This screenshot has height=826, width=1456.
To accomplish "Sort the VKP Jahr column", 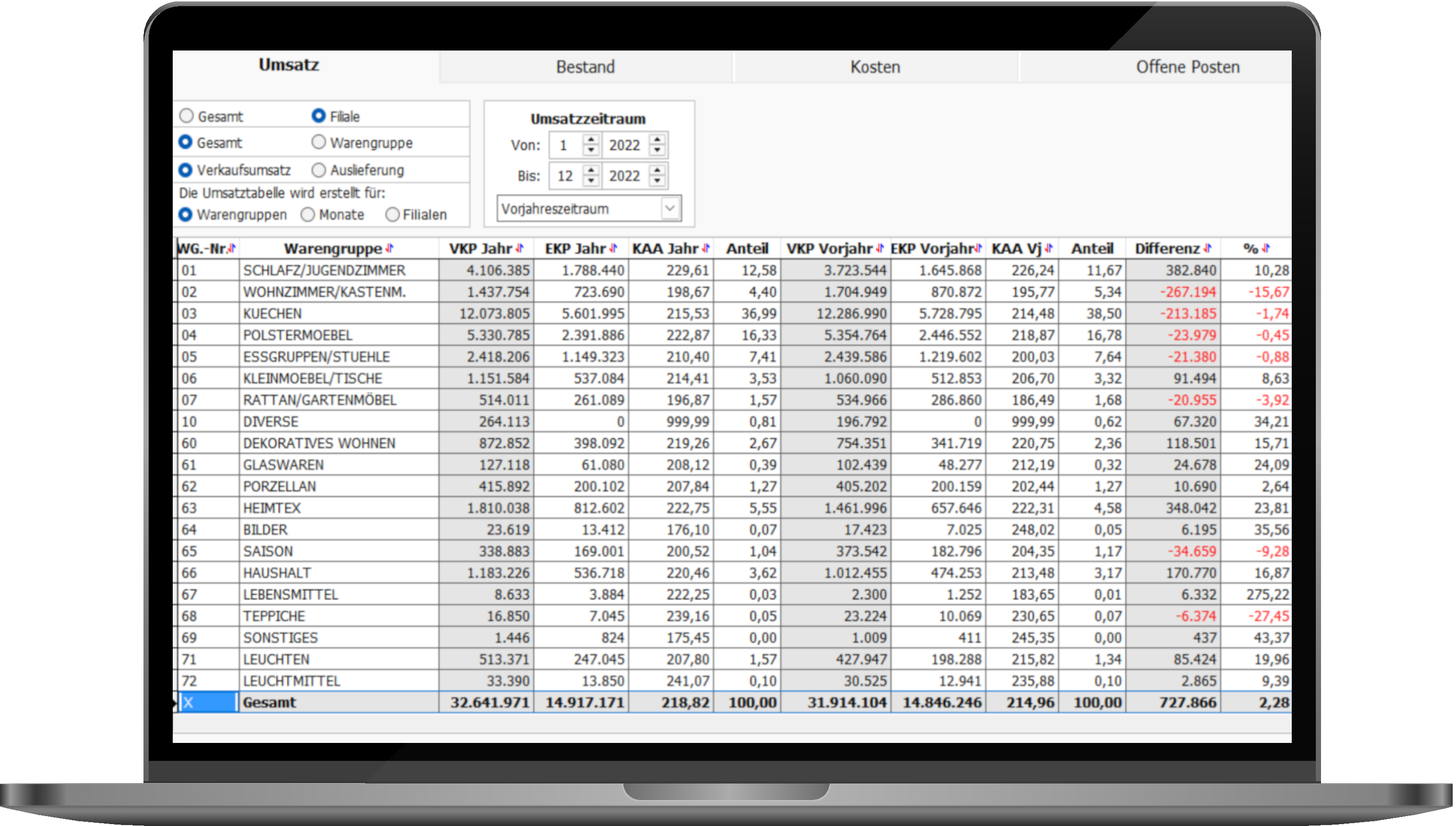I will pyautogui.click(x=519, y=248).
